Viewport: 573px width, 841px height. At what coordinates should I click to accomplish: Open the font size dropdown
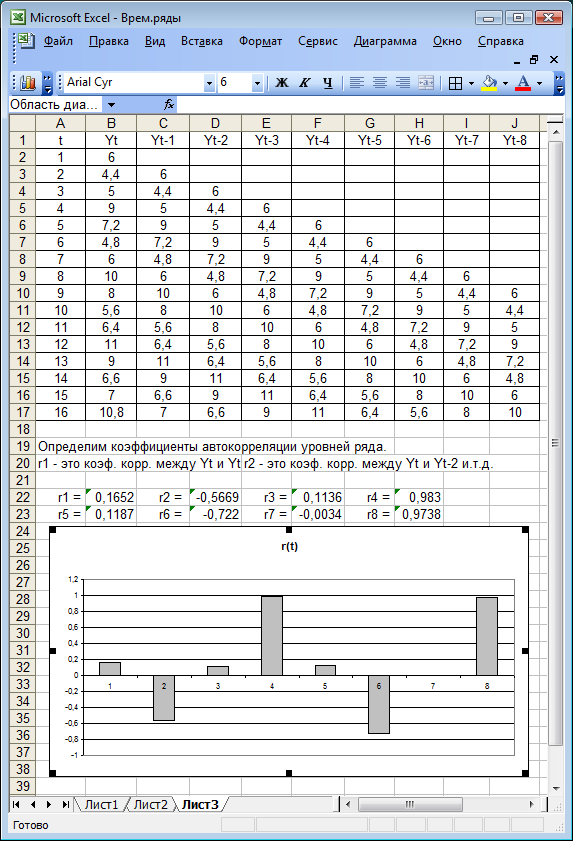click(x=257, y=83)
